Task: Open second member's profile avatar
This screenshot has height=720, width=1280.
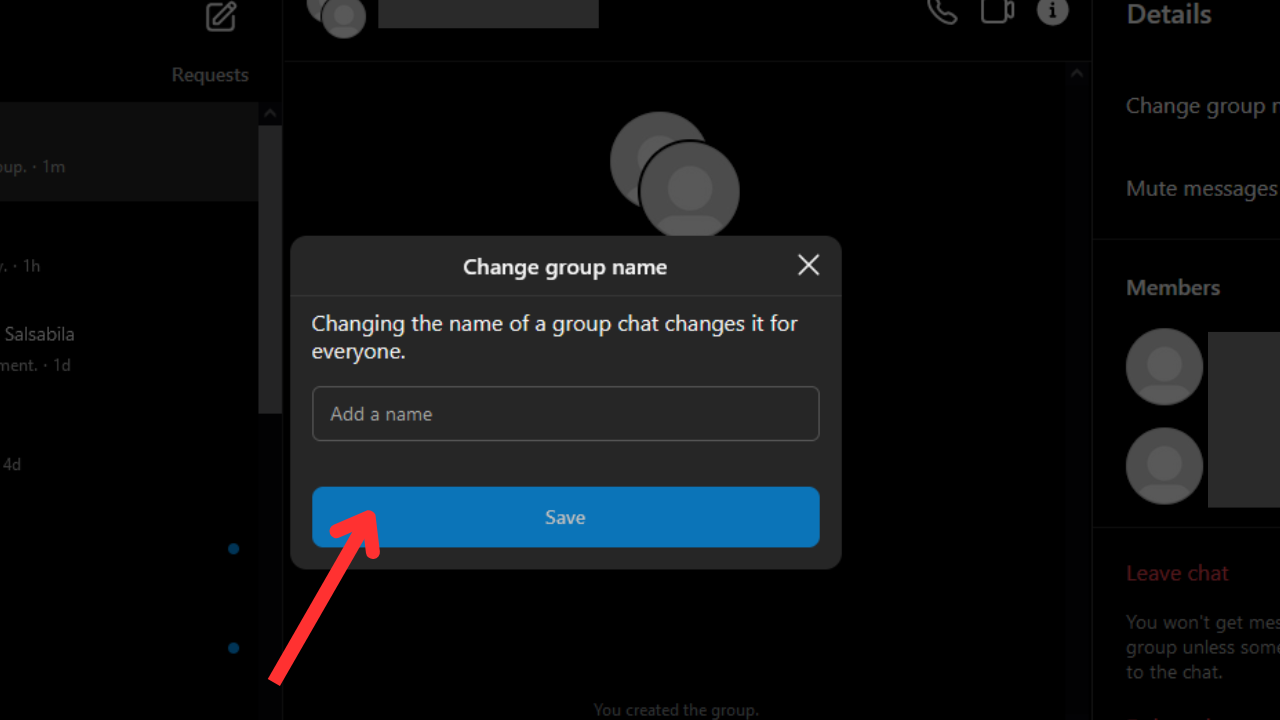Action: click(1164, 466)
